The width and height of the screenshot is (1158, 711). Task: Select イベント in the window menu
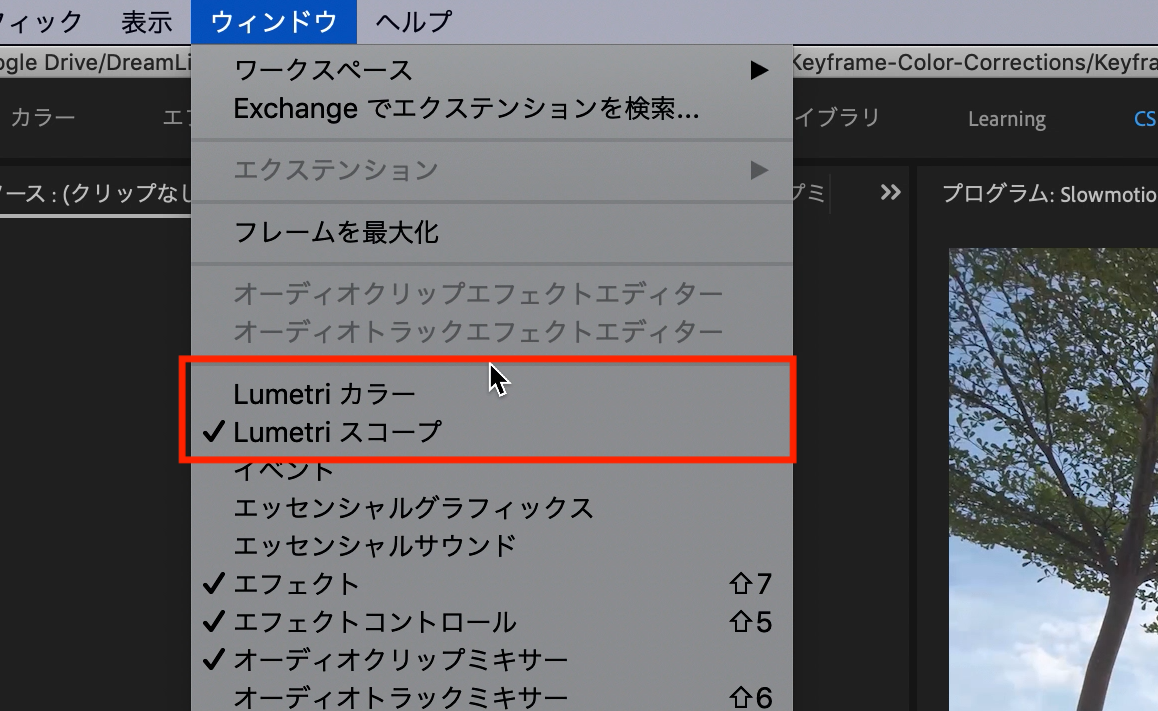pos(492,470)
